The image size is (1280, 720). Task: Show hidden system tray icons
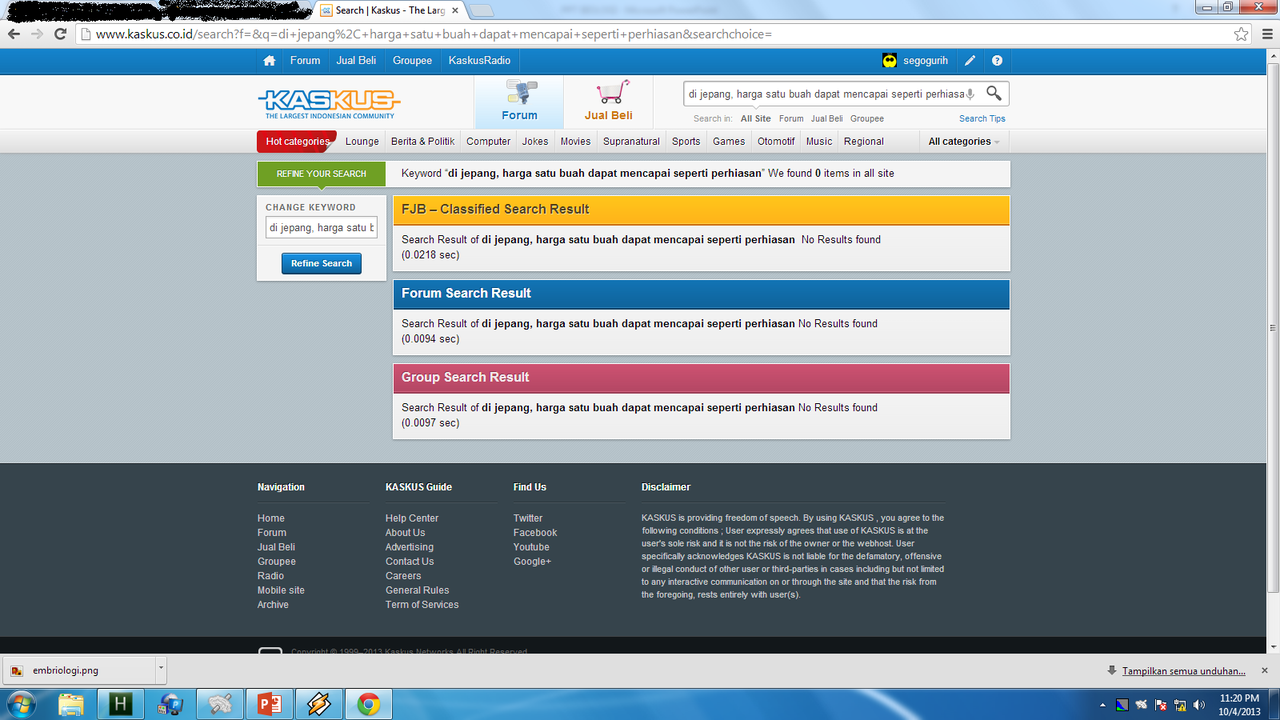[x=1103, y=704]
